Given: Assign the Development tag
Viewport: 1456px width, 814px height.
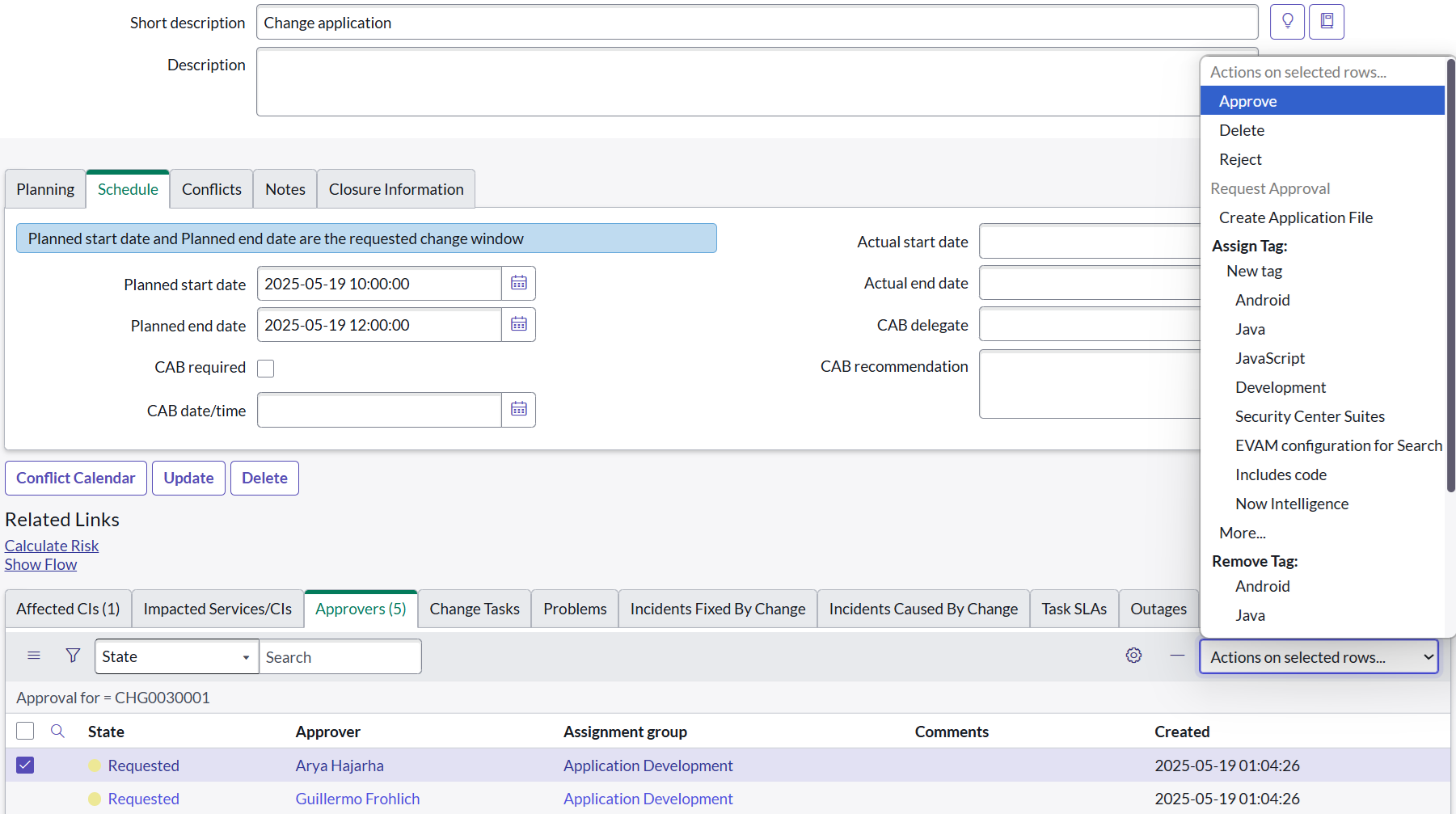Looking at the screenshot, I should pyautogui.click(x=1322, y=387).
